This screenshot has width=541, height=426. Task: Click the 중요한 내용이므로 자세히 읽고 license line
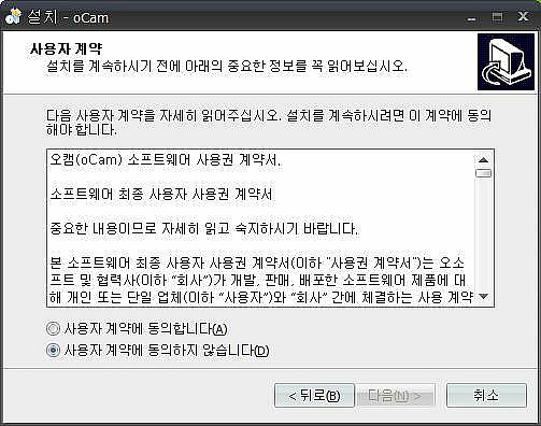pyautogui.click(x=204, y=228)
